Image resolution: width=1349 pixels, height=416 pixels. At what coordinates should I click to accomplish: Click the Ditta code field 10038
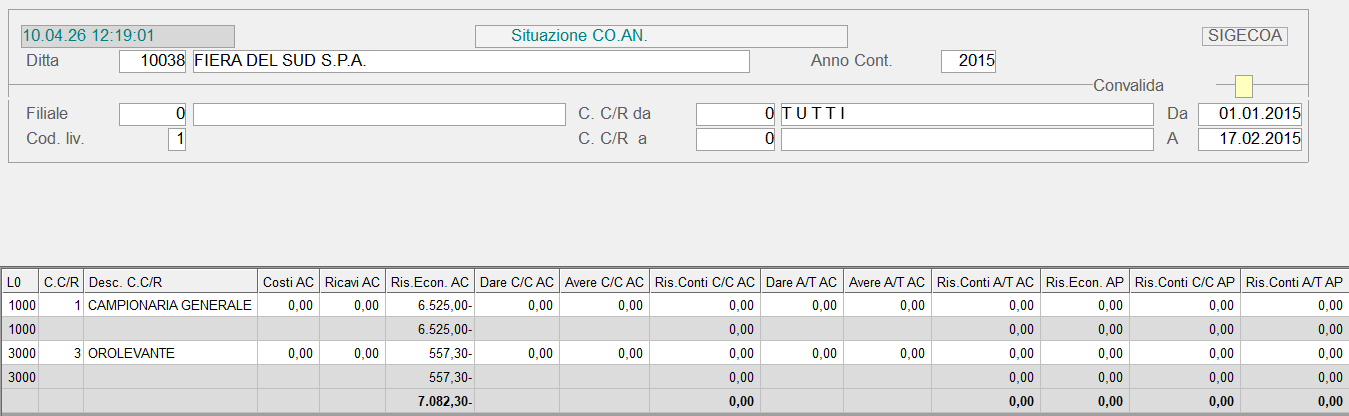point(153,61)
